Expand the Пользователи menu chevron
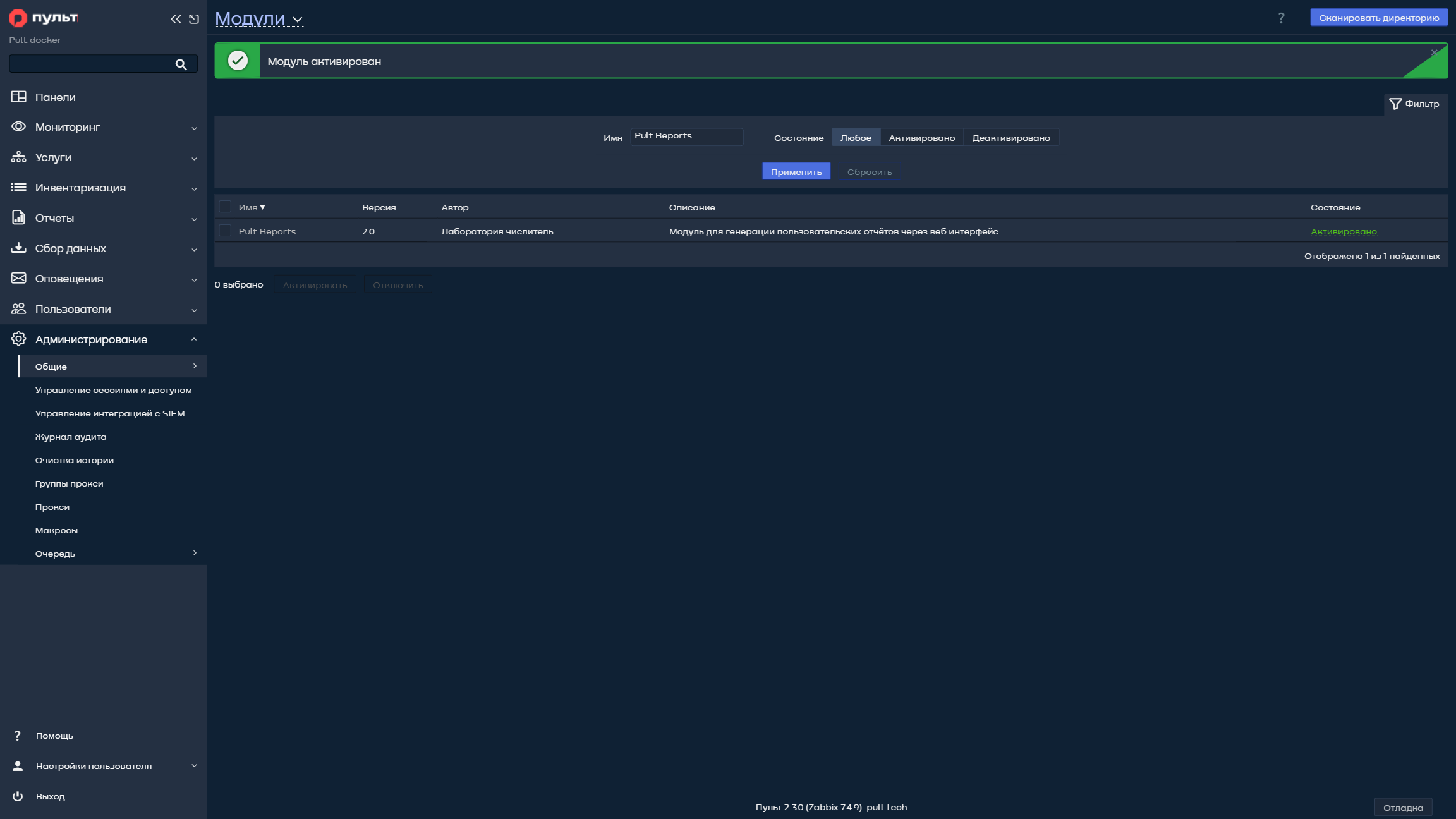1456x819 pixels. click(194, 310)
